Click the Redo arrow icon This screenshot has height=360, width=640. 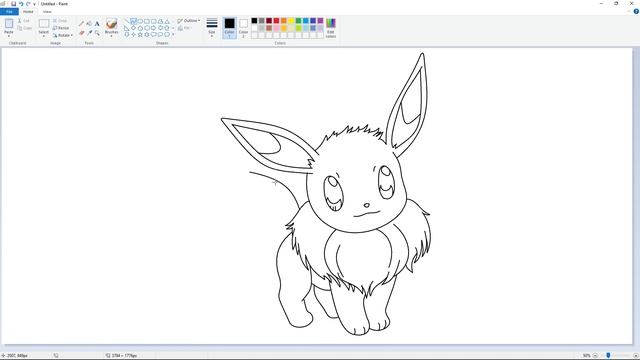tap(28, 4)
